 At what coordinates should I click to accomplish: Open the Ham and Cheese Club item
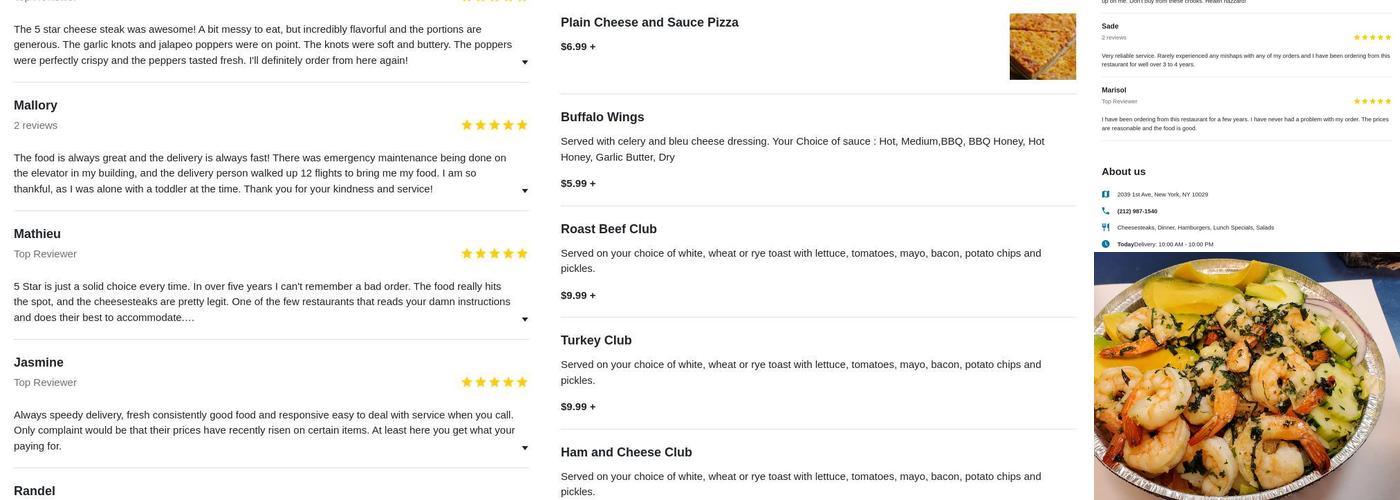626,452
